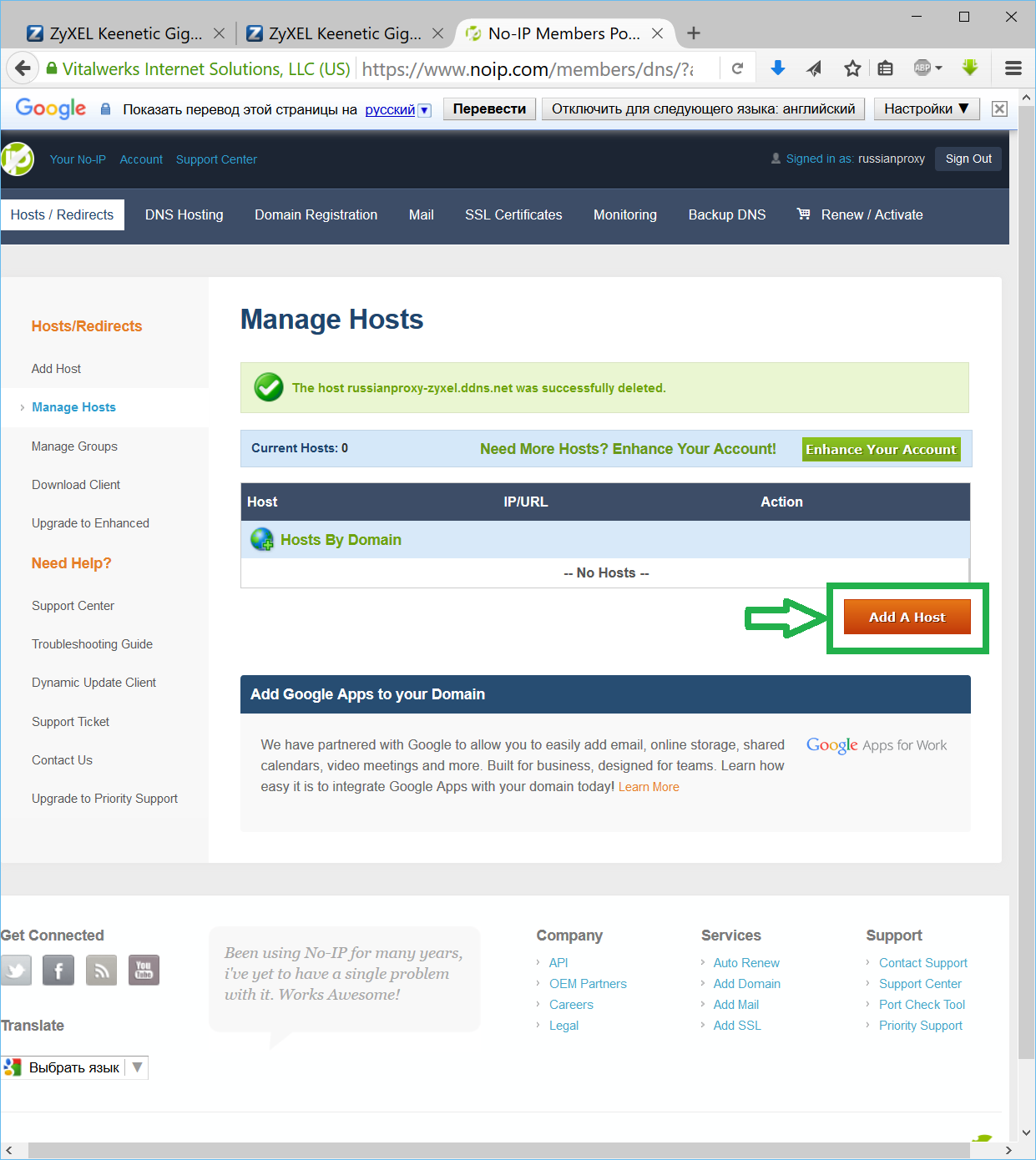Click Отключить для следующего языка button
This screenshot has height=1160, width=1036.
tap(704, 108)
